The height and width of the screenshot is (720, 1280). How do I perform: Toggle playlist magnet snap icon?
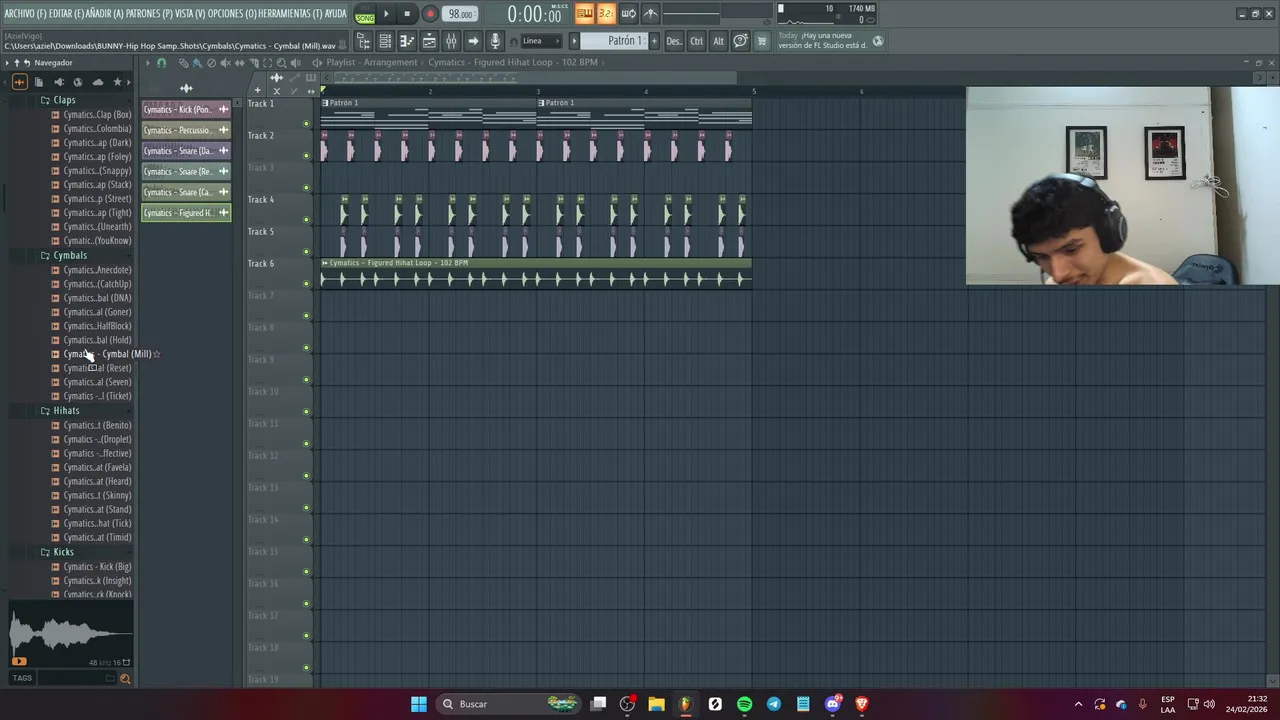[161, 63]
